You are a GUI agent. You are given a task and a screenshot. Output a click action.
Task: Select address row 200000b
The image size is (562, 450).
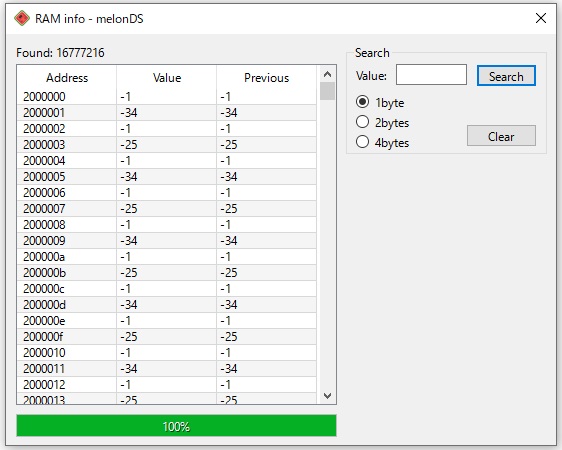(x=167, y=273)
